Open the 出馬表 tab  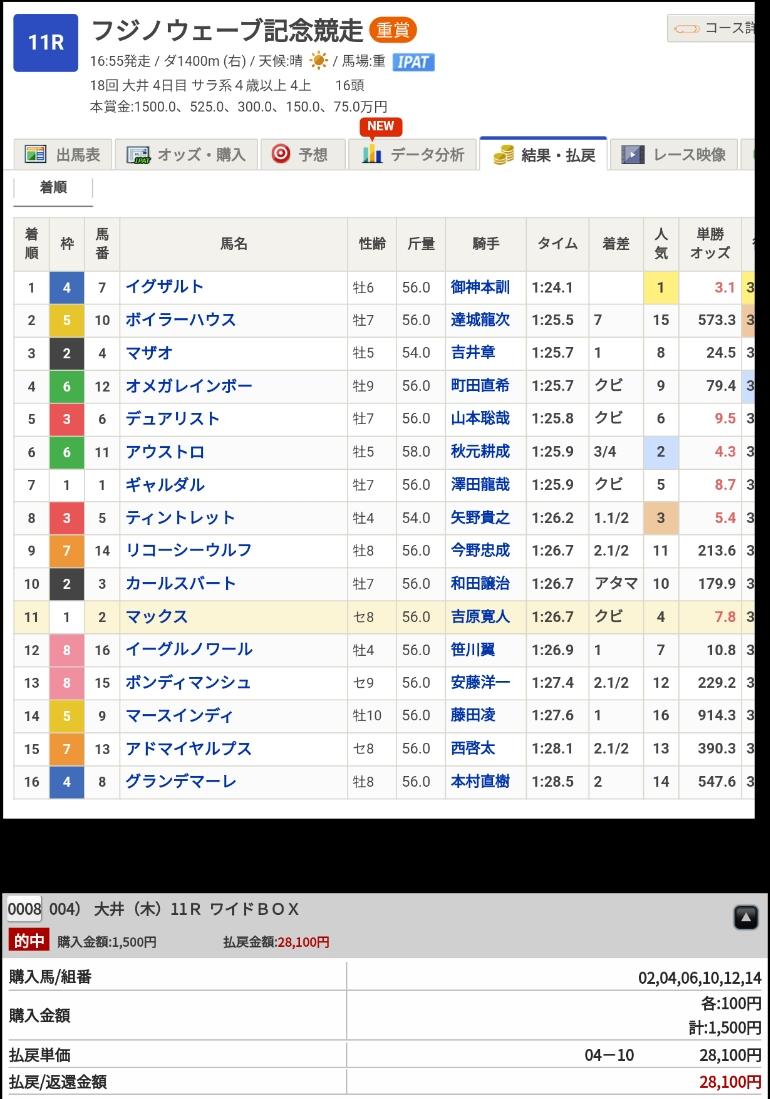64,154
